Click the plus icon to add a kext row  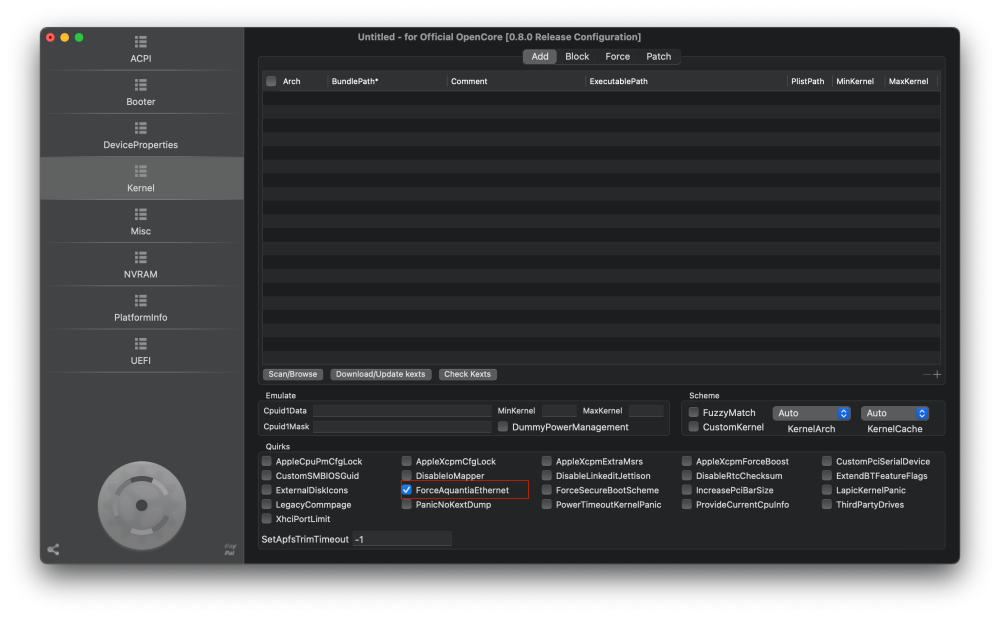937,375
